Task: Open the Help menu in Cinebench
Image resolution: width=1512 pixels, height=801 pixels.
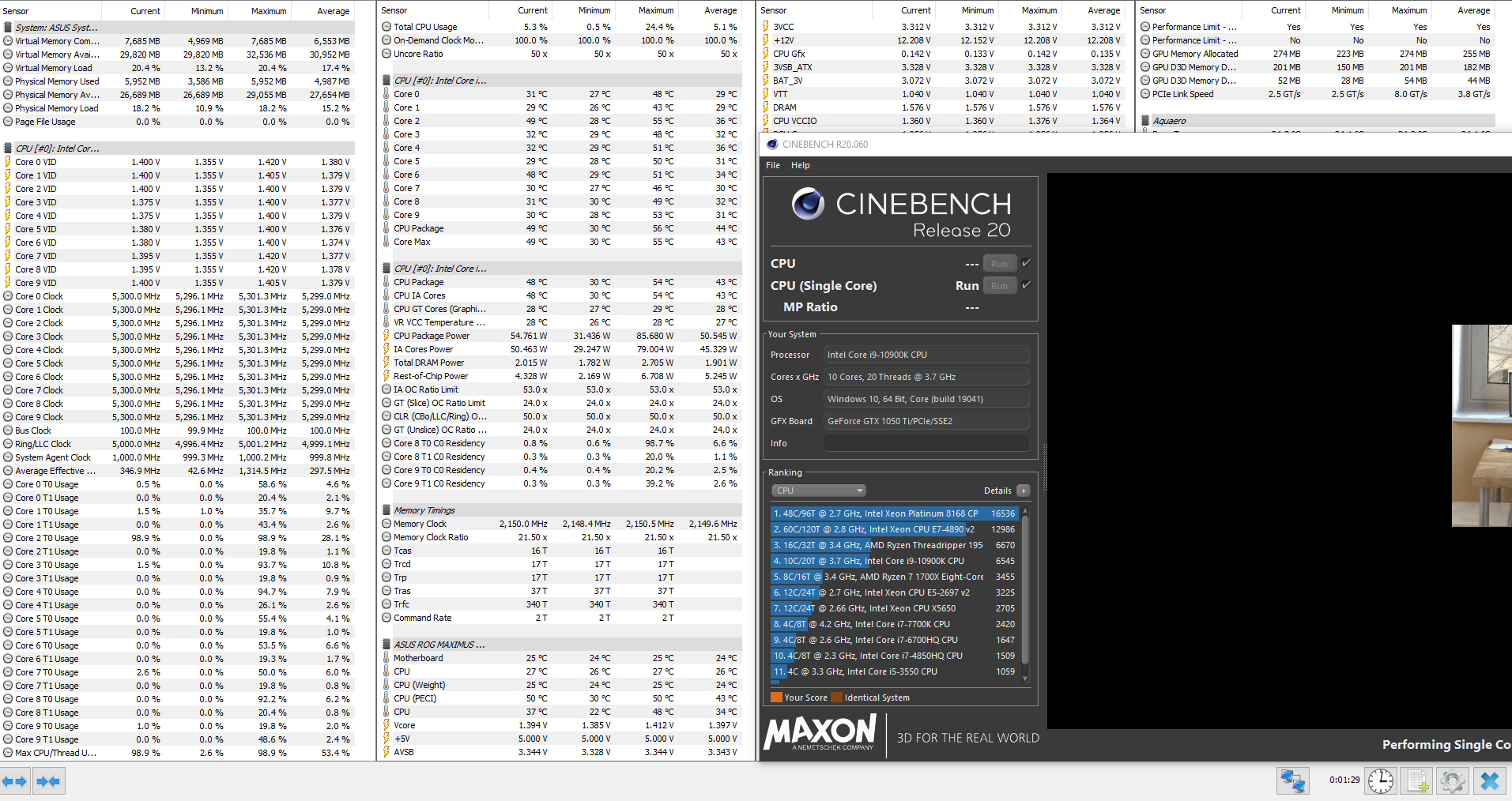Action: pos(801,165)
